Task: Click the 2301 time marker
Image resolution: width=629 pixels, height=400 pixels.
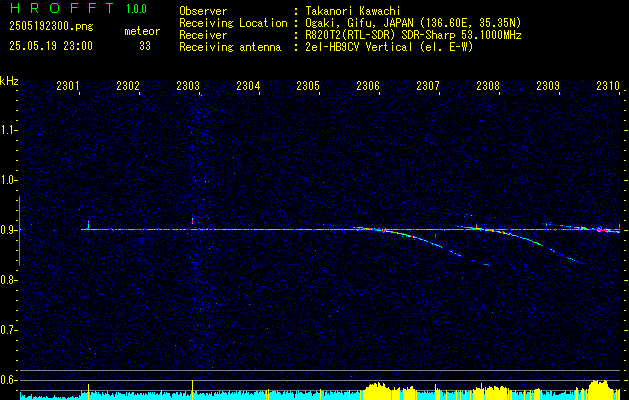Action: (x=68, y=85)
